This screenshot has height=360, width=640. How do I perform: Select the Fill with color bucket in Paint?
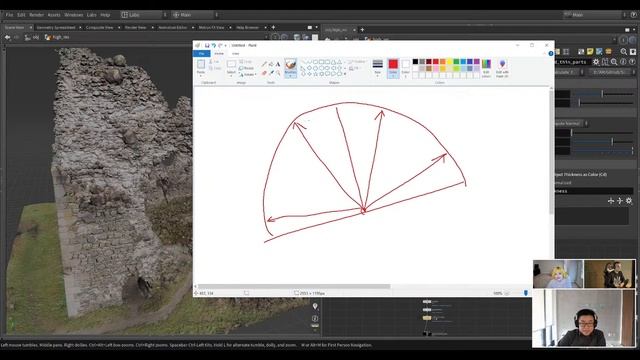coord(271,64)
